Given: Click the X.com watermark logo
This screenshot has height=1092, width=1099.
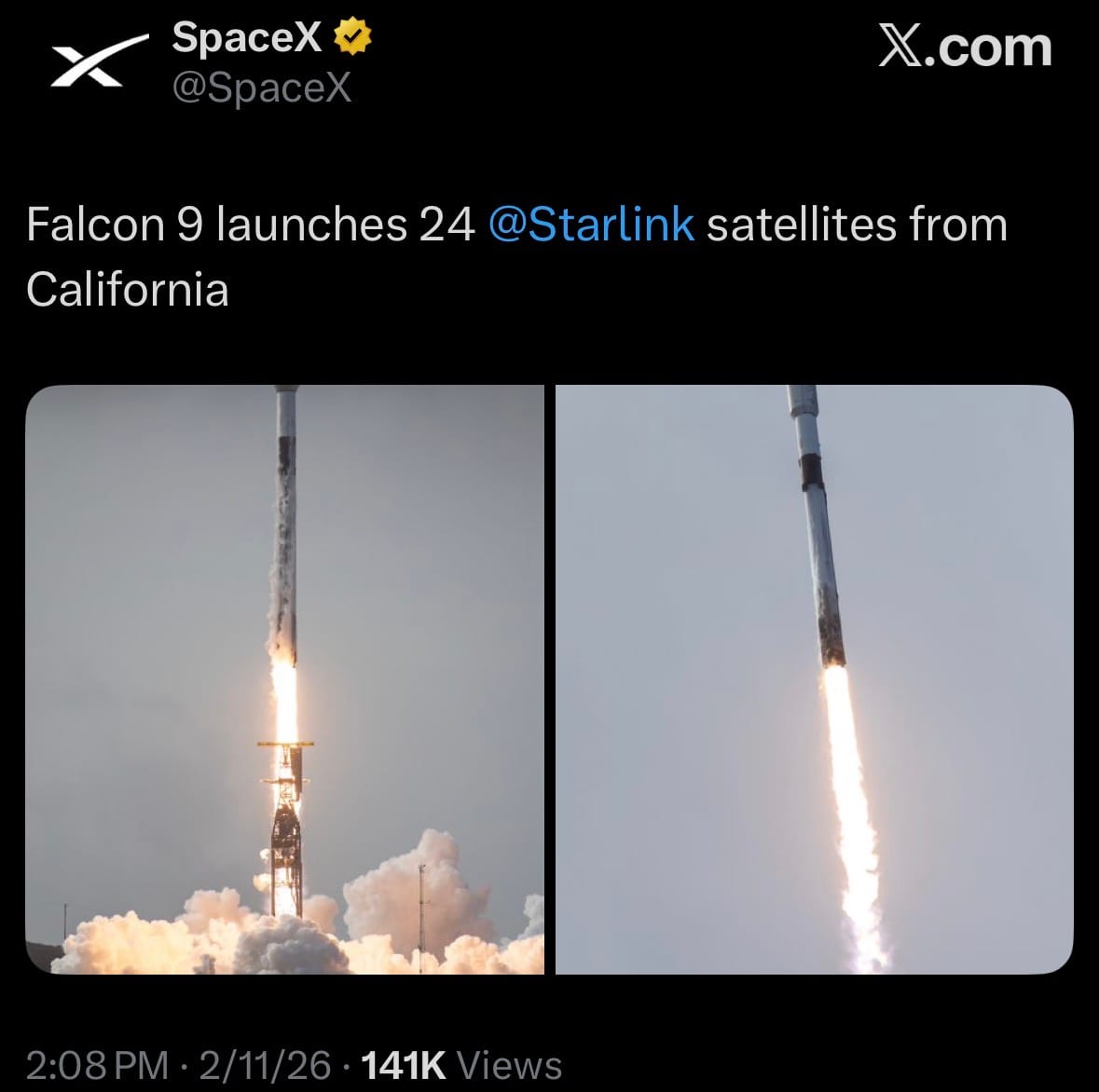Looking at the screenshot, I should coord(965,48).
